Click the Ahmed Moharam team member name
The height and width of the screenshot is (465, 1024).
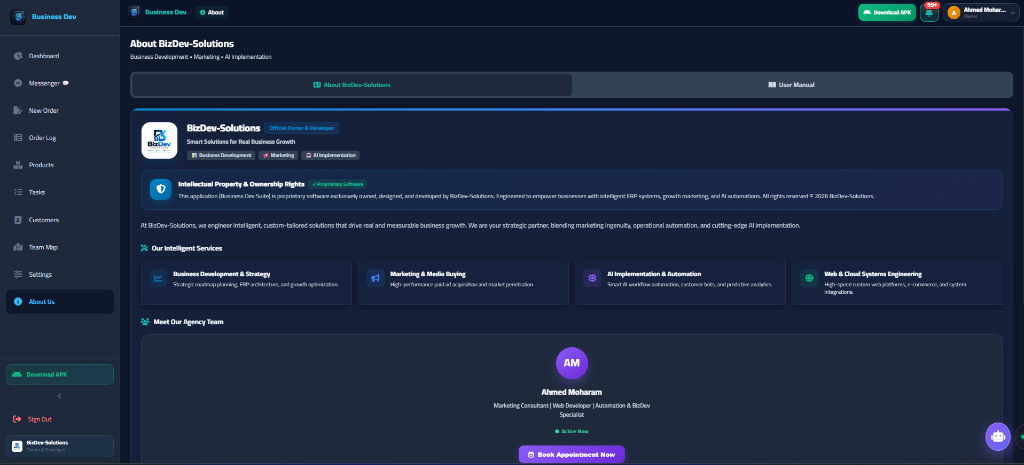[571, 393]
